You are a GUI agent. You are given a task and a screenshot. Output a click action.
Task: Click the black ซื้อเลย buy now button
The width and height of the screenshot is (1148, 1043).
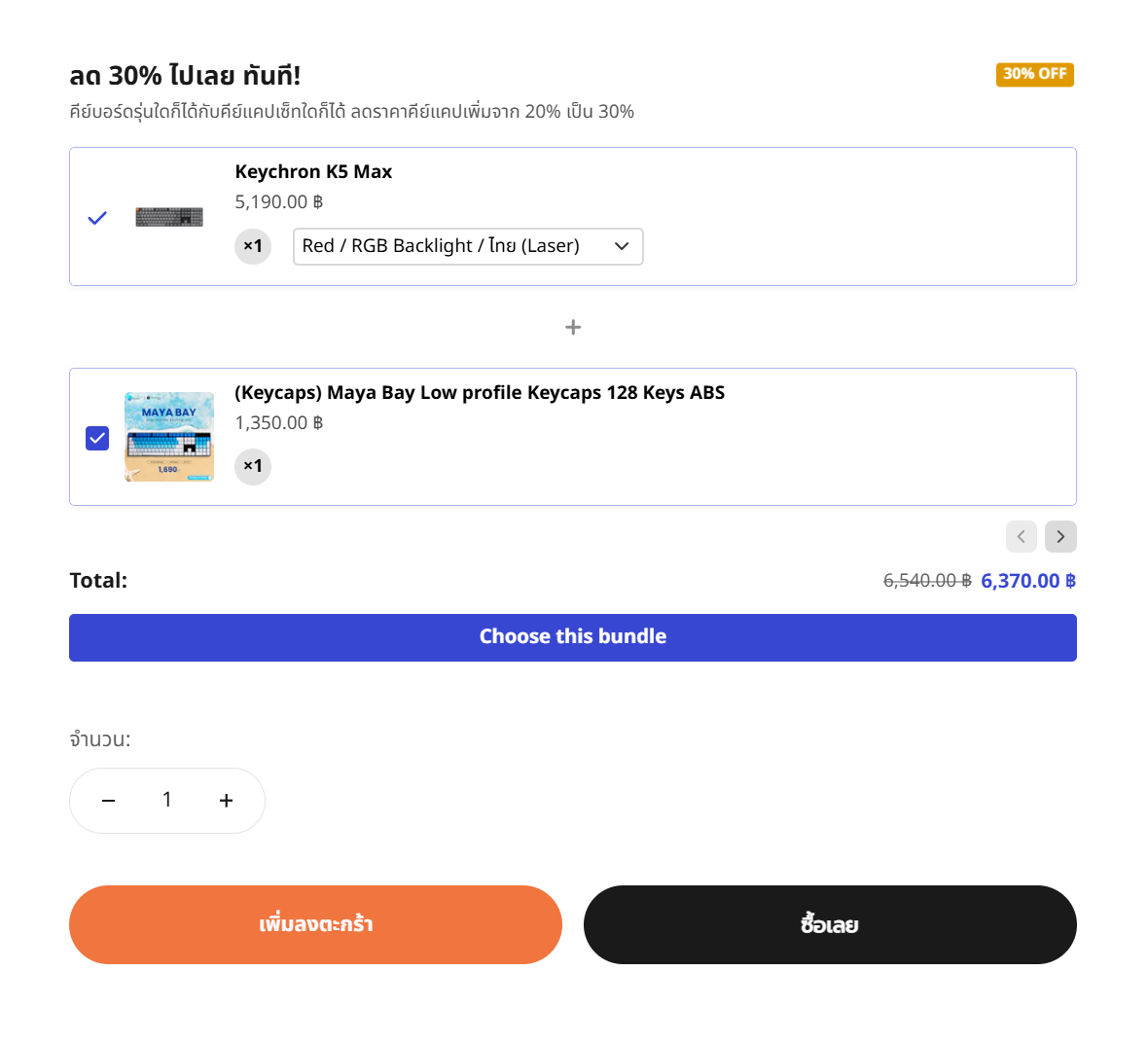[830, 924]
